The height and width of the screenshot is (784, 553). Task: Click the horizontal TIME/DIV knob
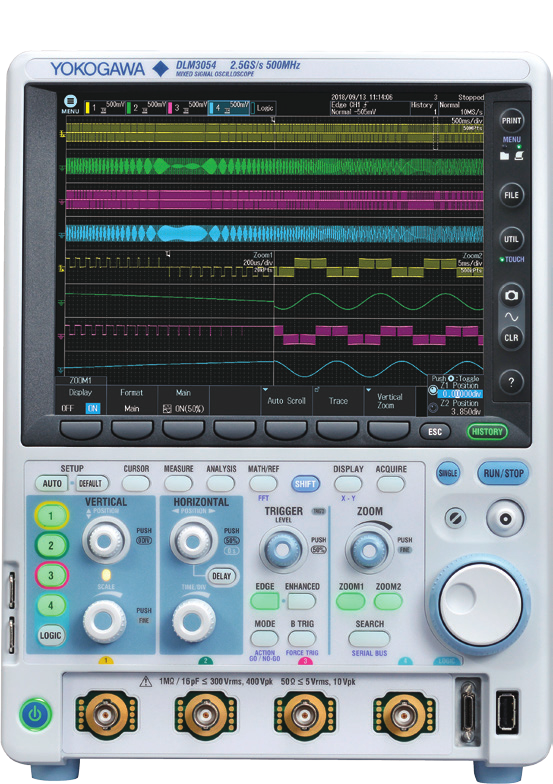[x=194, y=620]
